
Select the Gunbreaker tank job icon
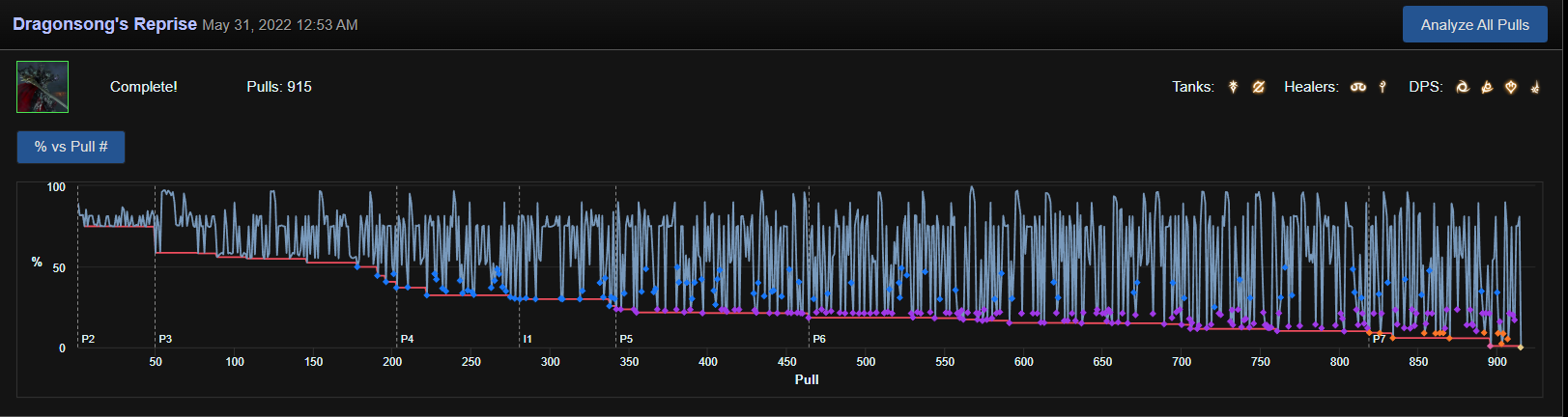coord(1258,87)
